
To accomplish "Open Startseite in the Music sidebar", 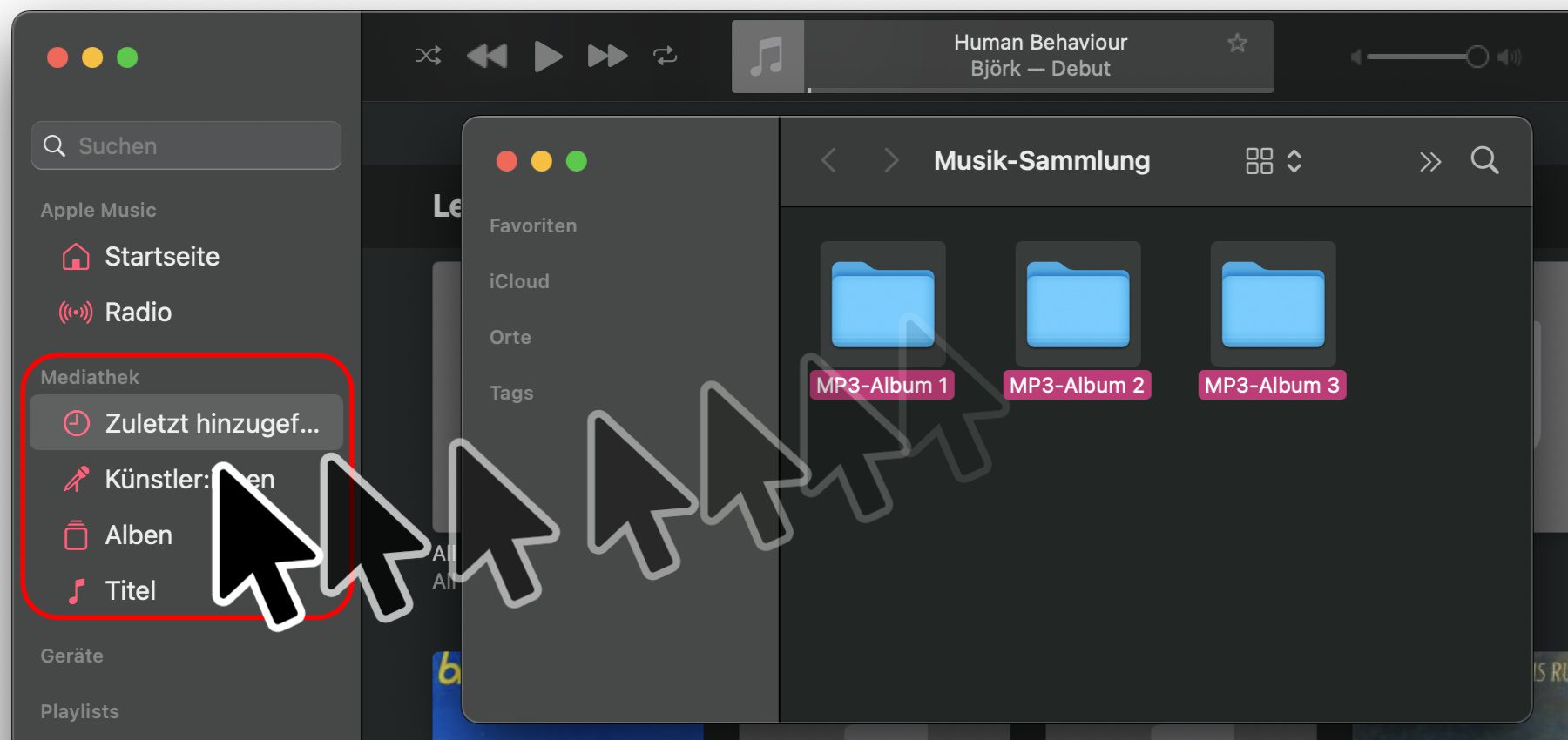I will click(186, 257).
